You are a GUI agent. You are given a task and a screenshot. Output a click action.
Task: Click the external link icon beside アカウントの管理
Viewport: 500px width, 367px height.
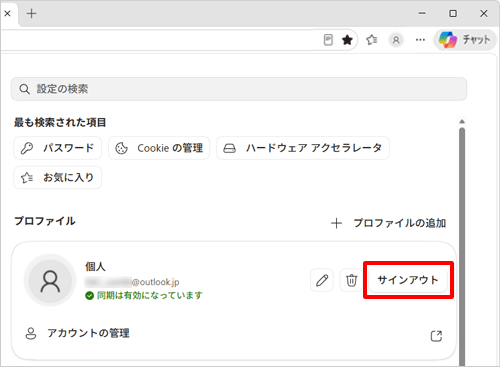(436, 336)
